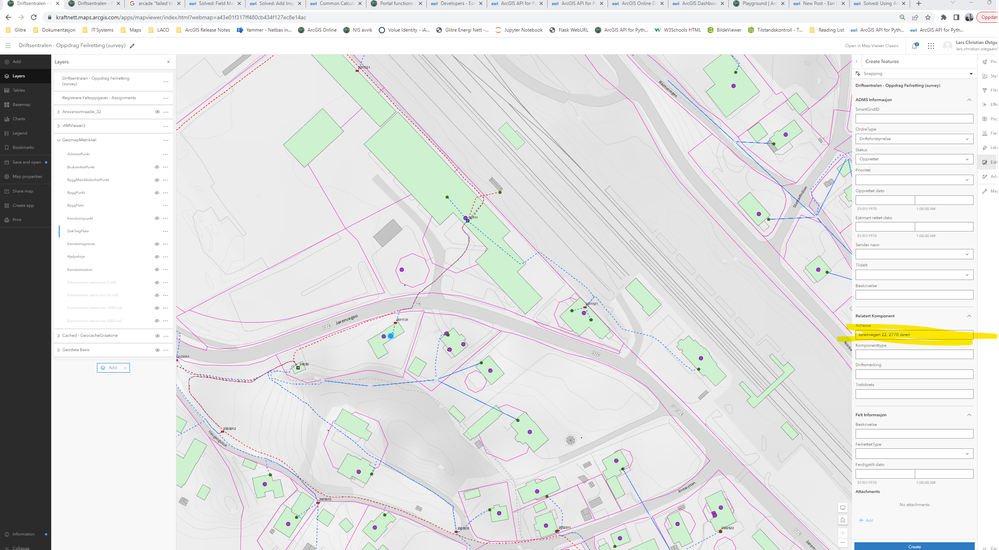
Task: Open the Legend sidebar item
Action: [x=20, y=133]
